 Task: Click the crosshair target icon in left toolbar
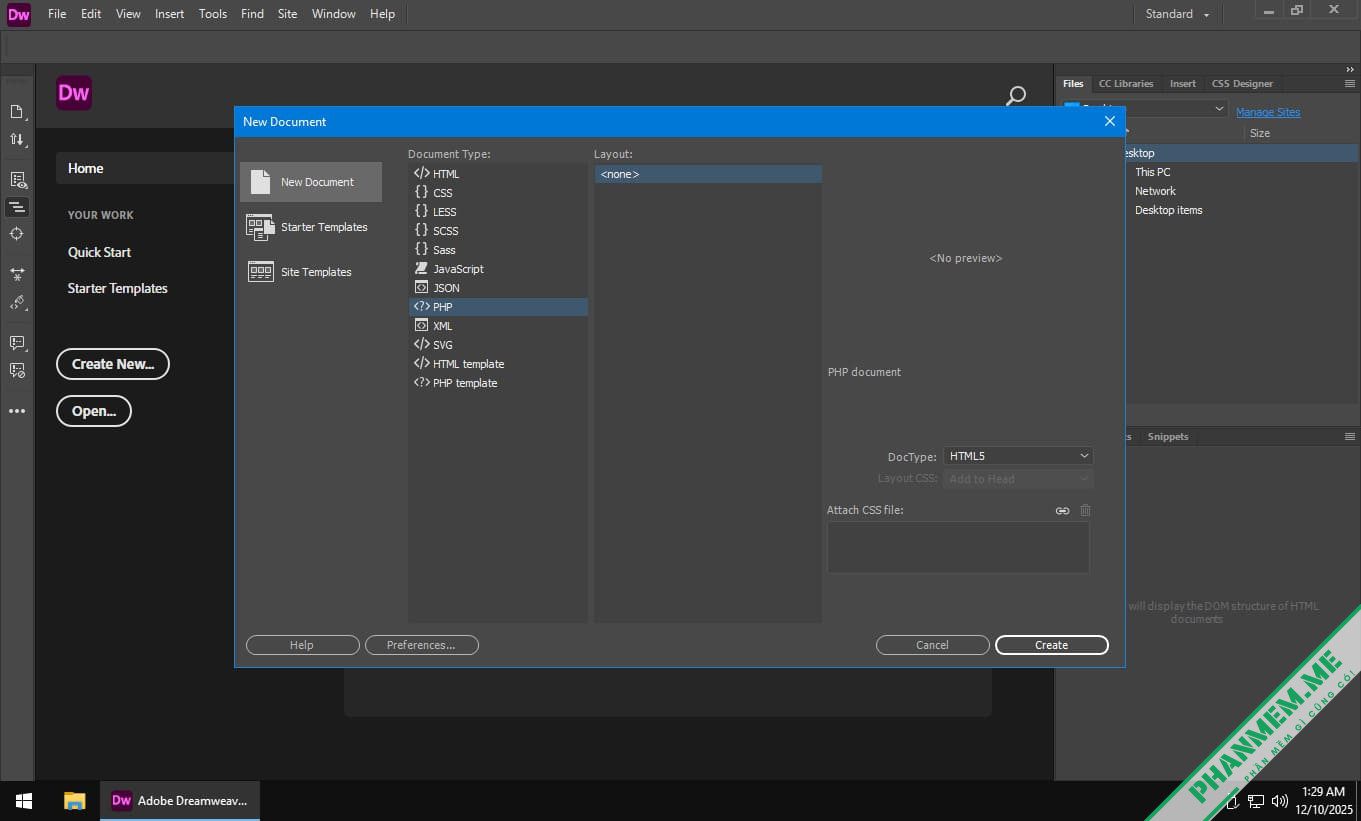pos(17,234)
